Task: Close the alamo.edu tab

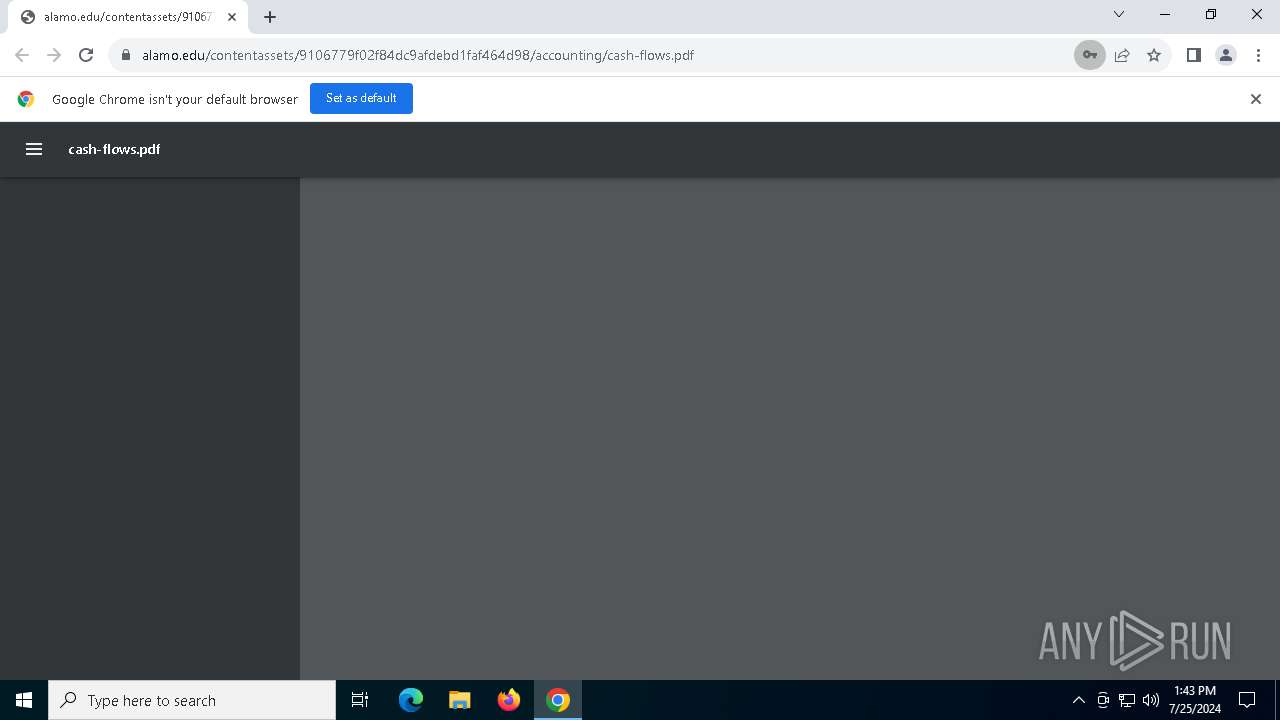Action: point(232,17)
